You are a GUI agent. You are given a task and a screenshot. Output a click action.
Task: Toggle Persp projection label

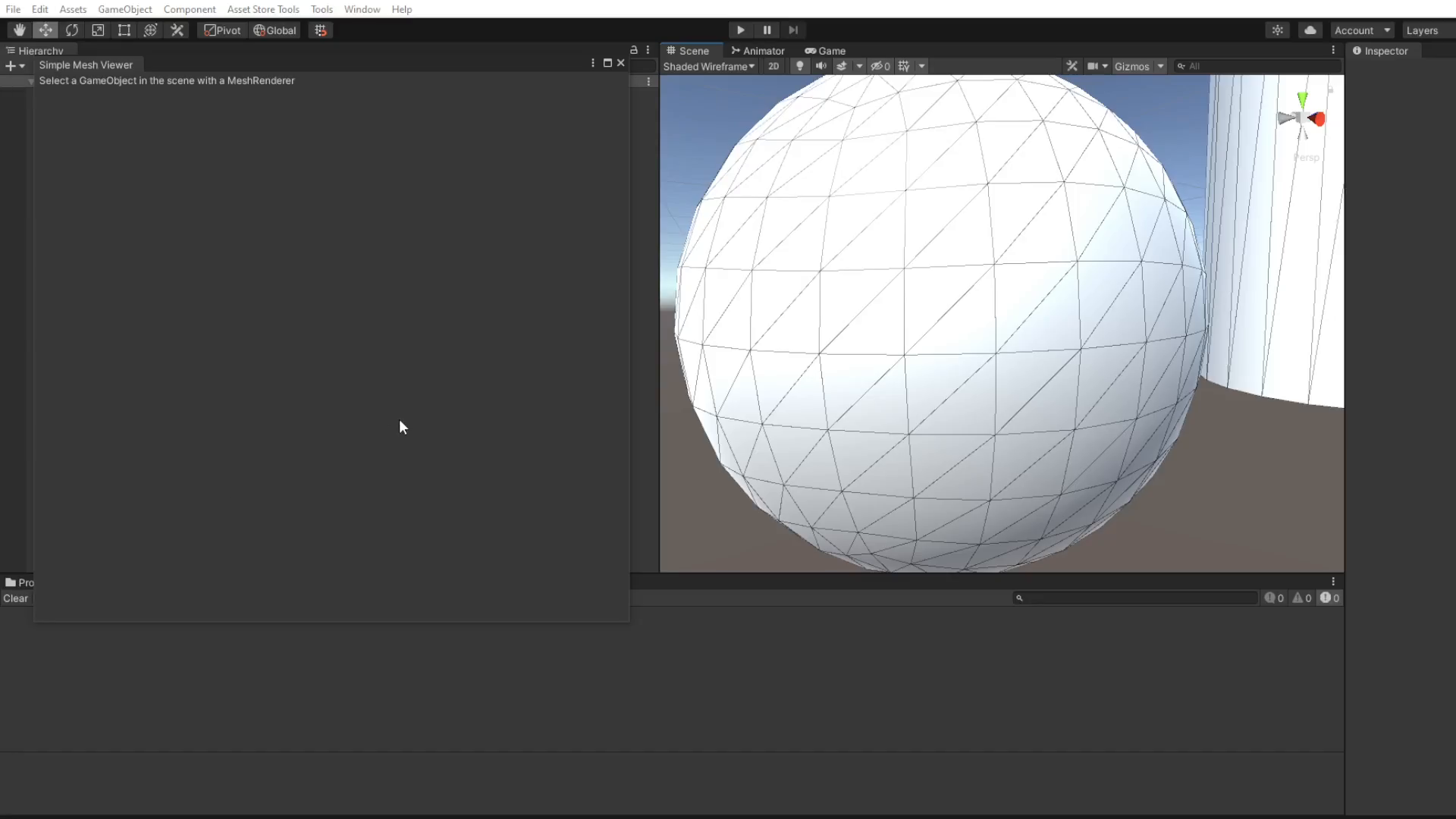(1306, 158)
